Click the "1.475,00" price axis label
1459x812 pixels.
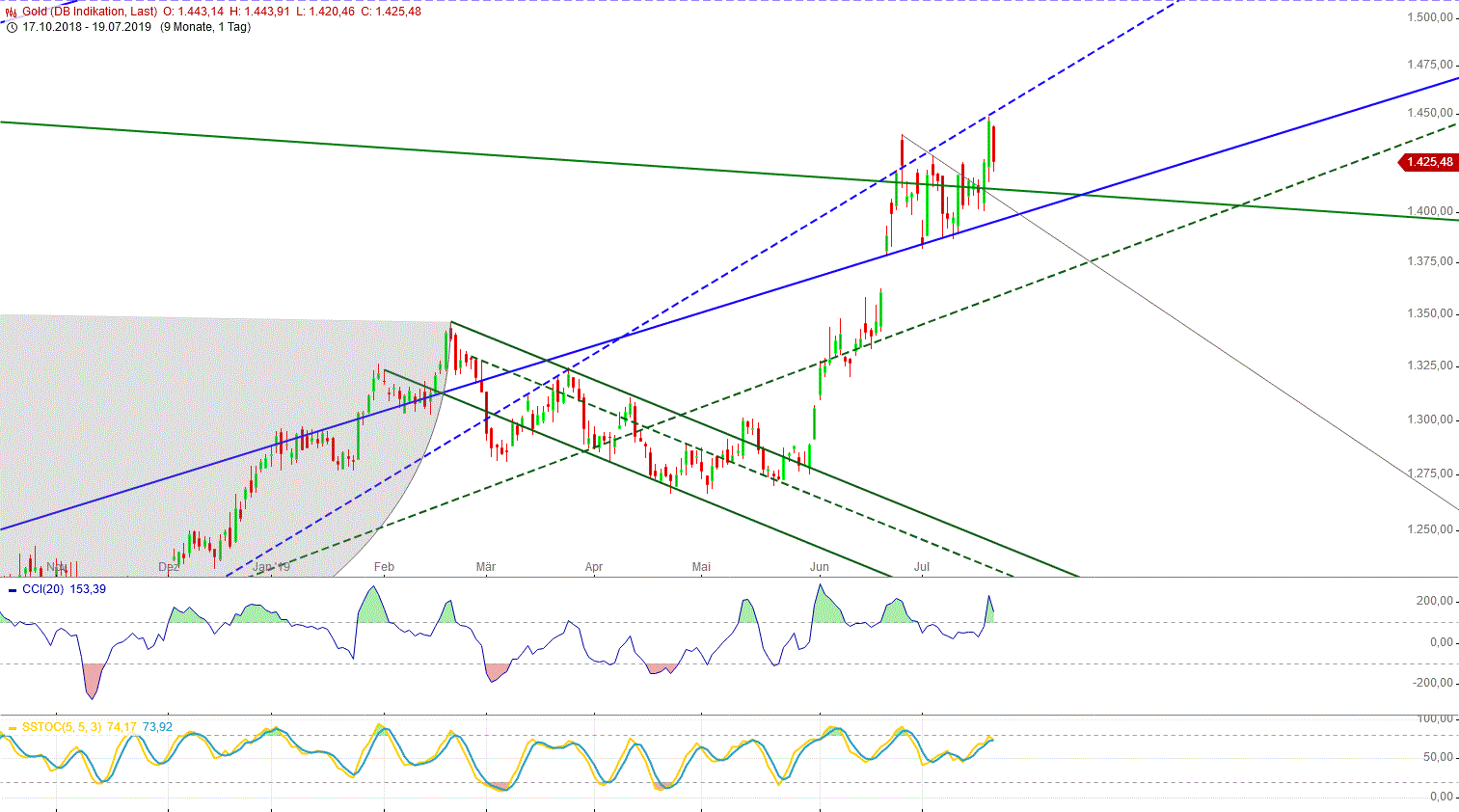pyautogui.click(x=1429, y=65)
